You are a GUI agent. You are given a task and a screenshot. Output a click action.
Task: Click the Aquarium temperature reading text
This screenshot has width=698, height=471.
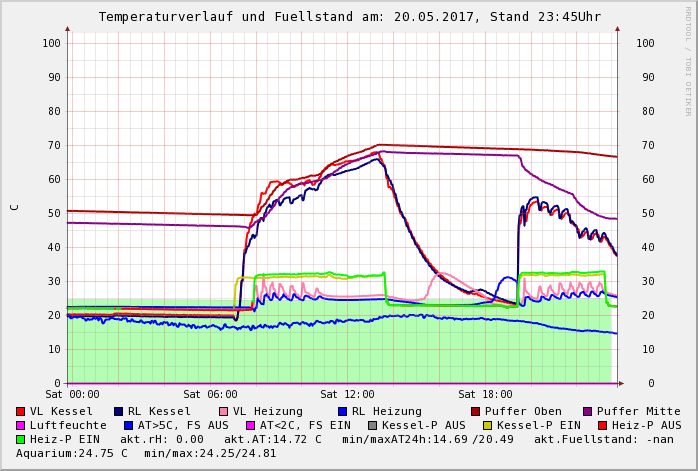[71, 453]
